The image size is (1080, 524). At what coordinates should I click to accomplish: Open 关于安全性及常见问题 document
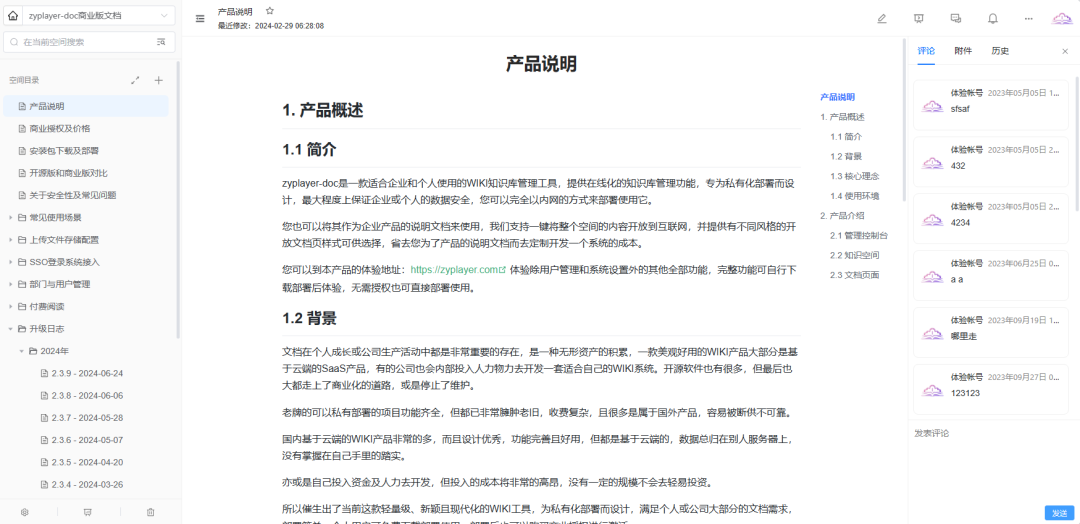pyautogui.click(x=86, y=196)
